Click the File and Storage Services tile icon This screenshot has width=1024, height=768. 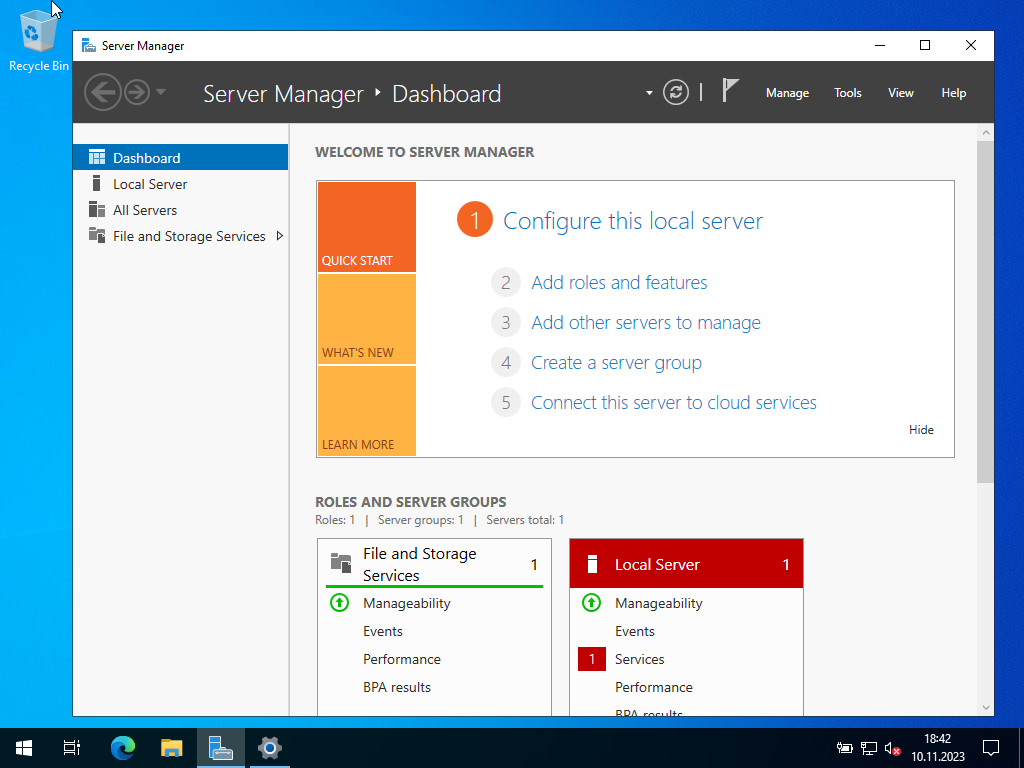point(340,562)
